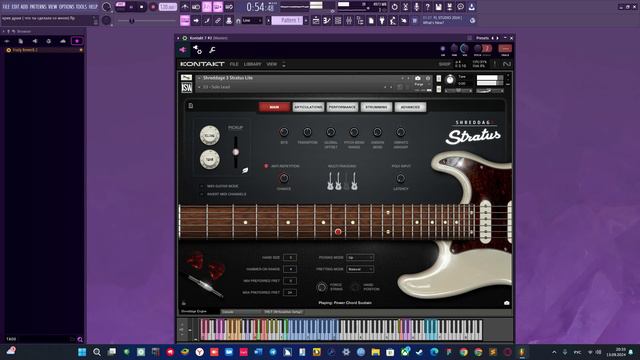Image resolution: width=640 pixels, height=360 pixels.
Task: Click the tempo value field
Action: 167,7
